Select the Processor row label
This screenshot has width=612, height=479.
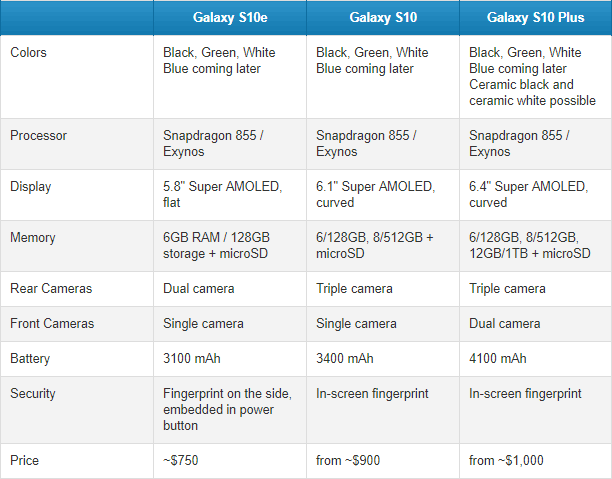[x=38, y=135]
